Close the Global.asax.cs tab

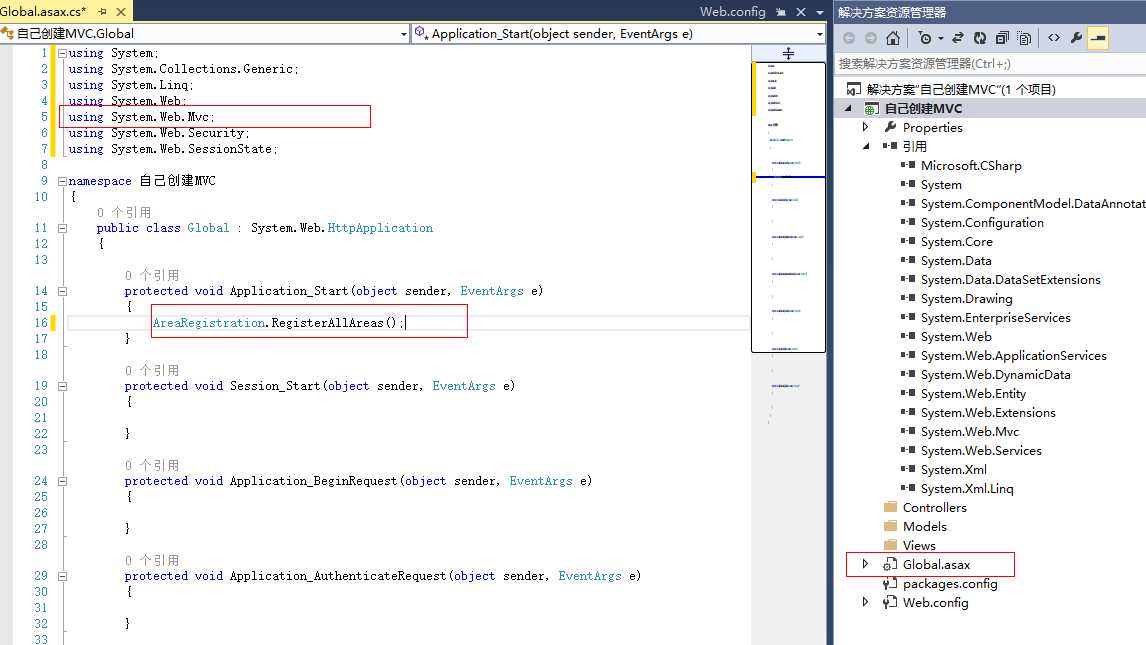[x=121, y=12]
